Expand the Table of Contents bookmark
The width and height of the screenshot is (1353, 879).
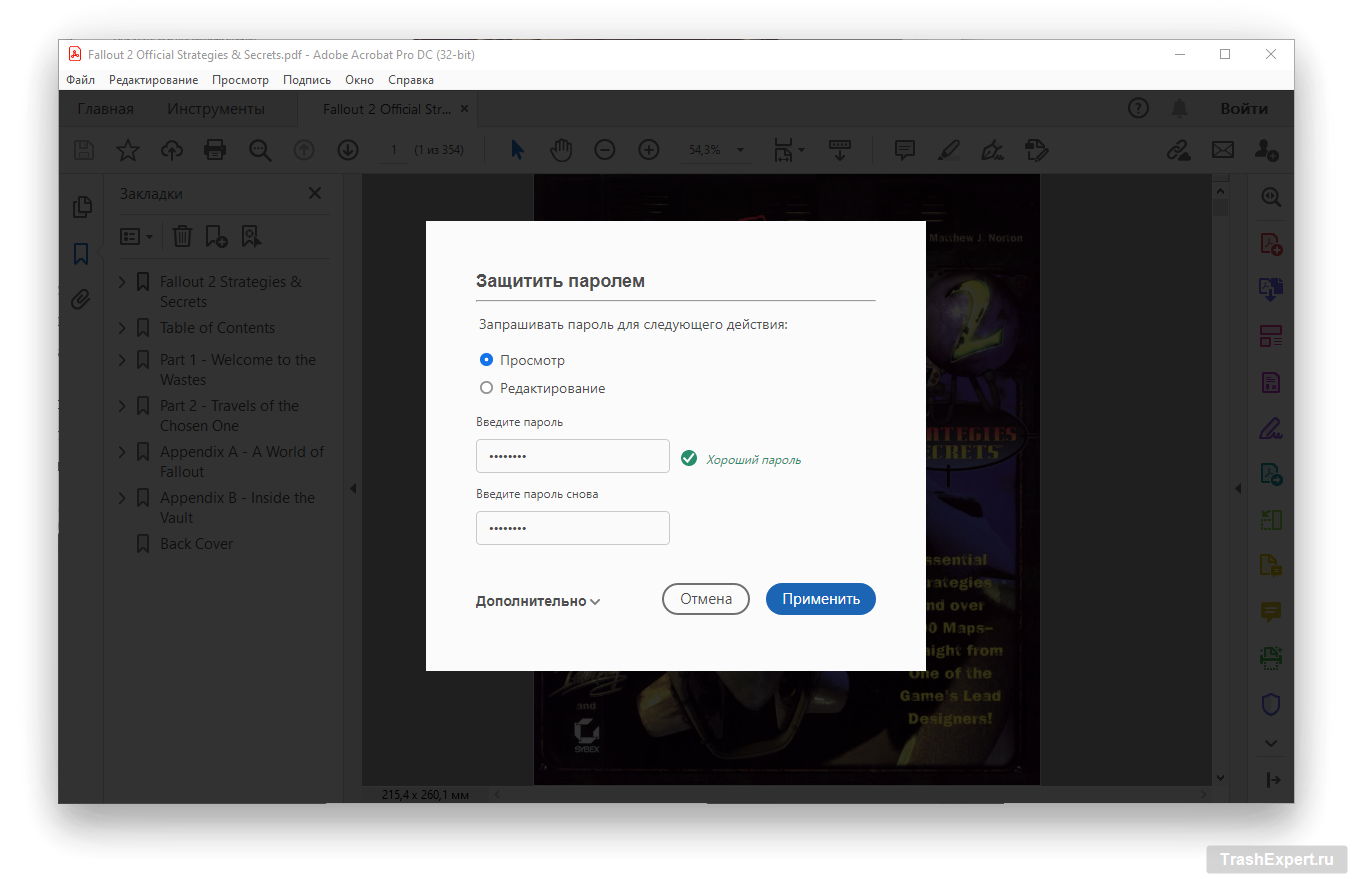[123, 328]
